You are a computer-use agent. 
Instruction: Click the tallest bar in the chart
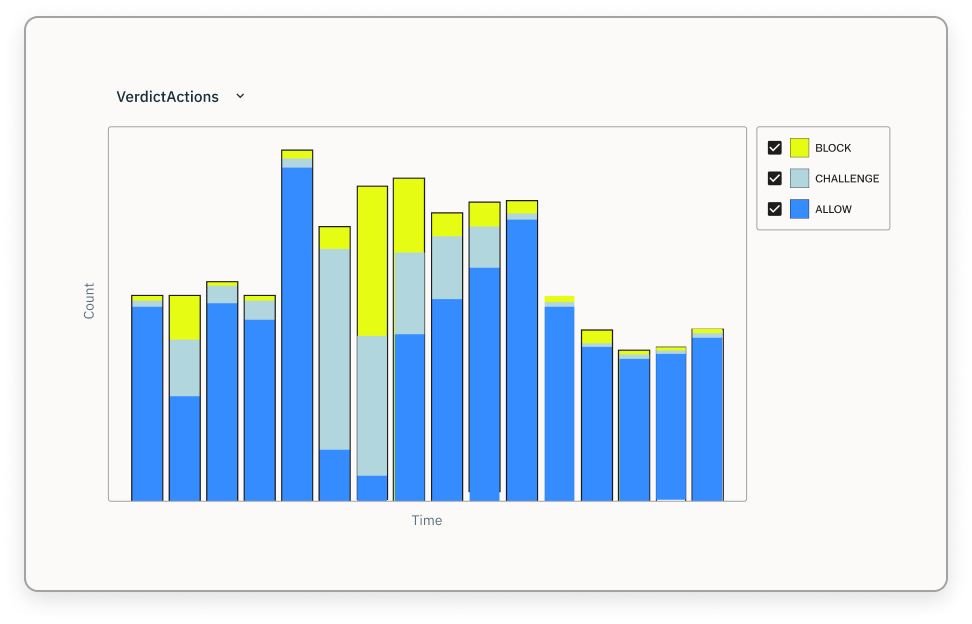(x=296, y=320)
